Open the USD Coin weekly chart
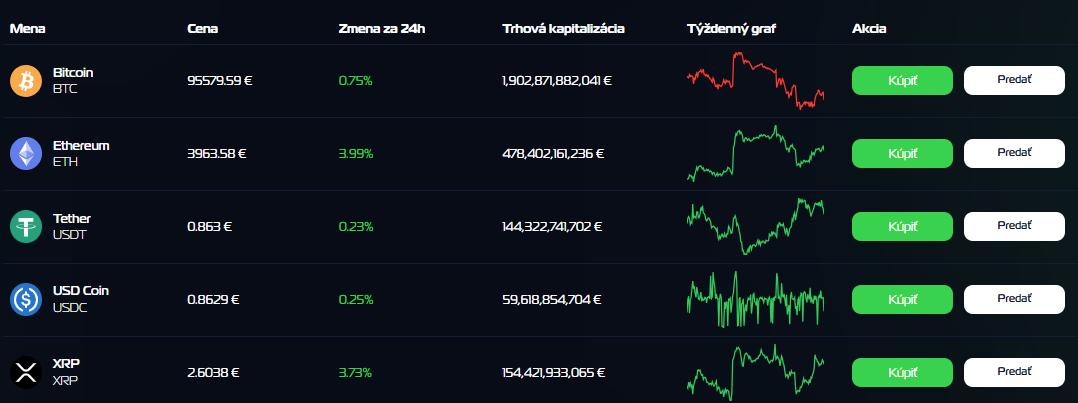Screen dimensions: 1078x403 (755, 299)
